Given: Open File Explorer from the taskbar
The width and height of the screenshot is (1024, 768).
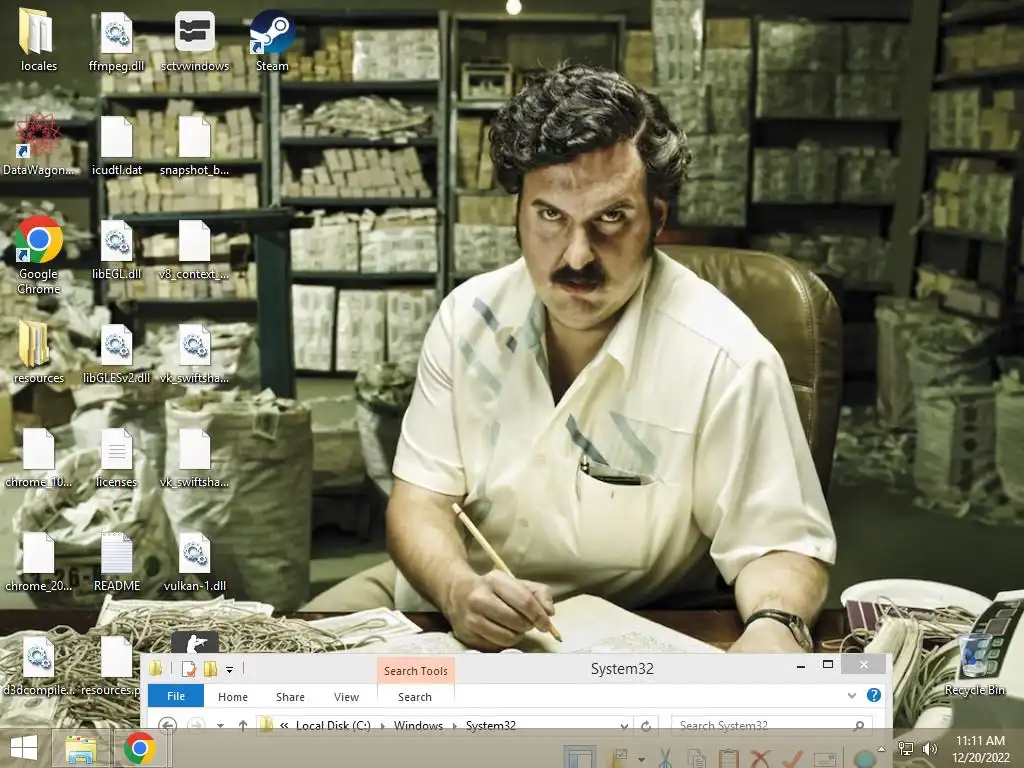Looking at the screenshot, I should pyautogui.click(x=80, y=748).
